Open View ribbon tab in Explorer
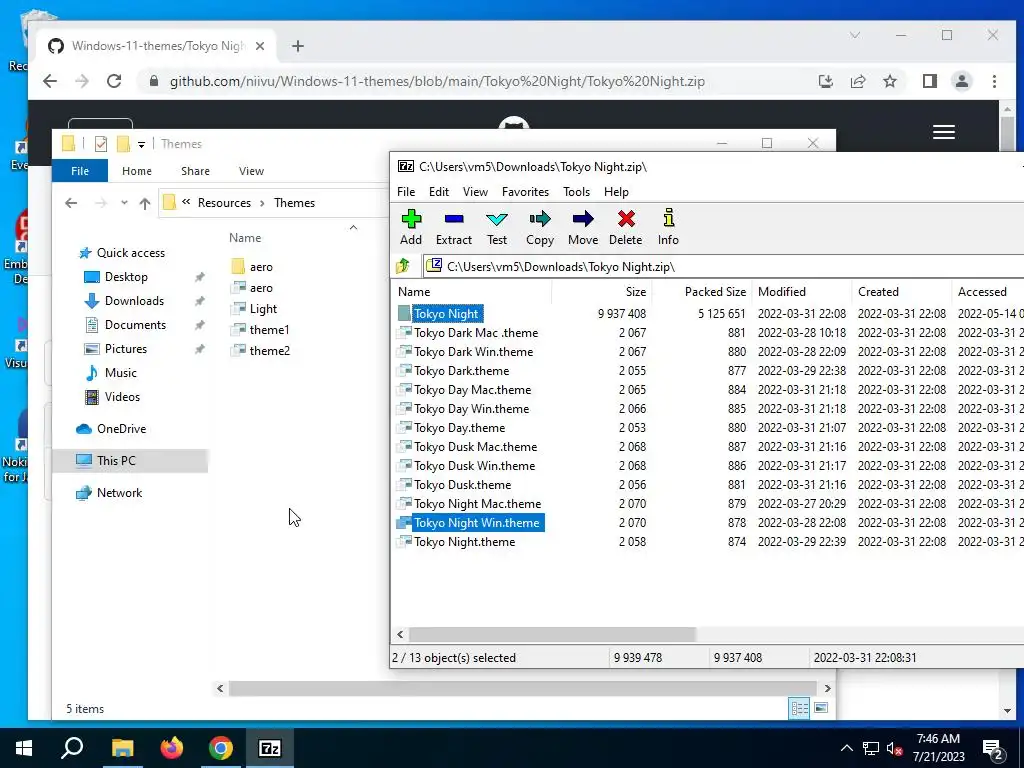This screenshot has height=768, width=1024. pos(251,171)
